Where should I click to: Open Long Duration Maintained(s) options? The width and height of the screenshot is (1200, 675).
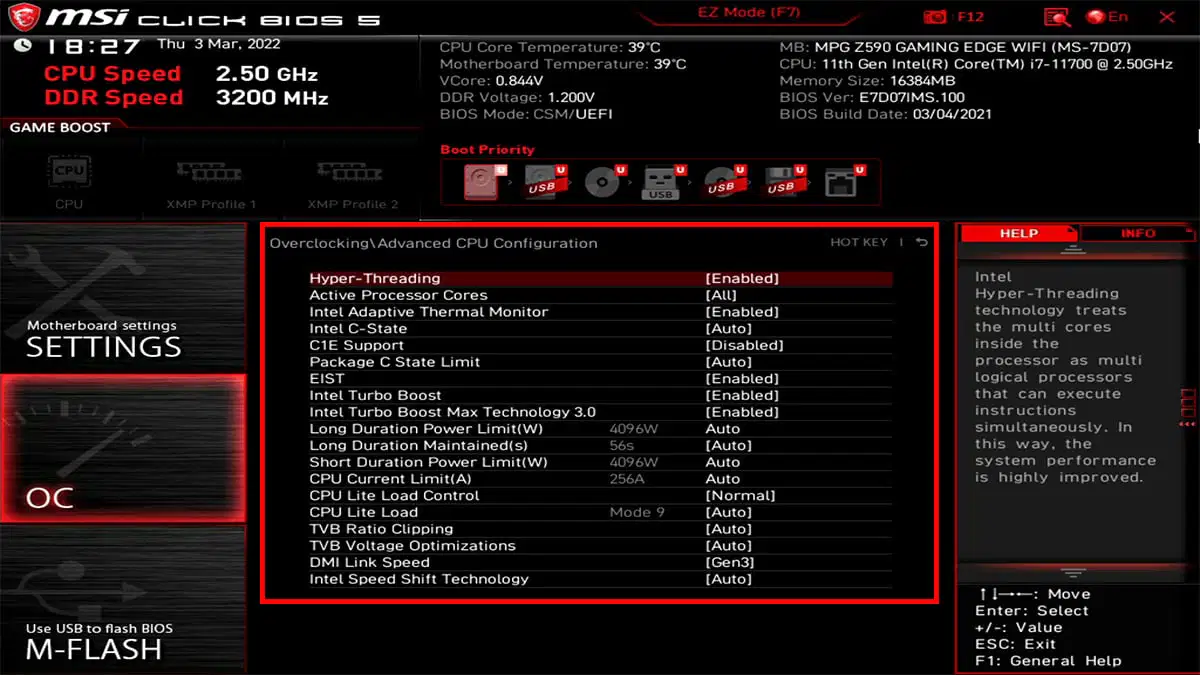pyautogui.click(x=600, y=445)
